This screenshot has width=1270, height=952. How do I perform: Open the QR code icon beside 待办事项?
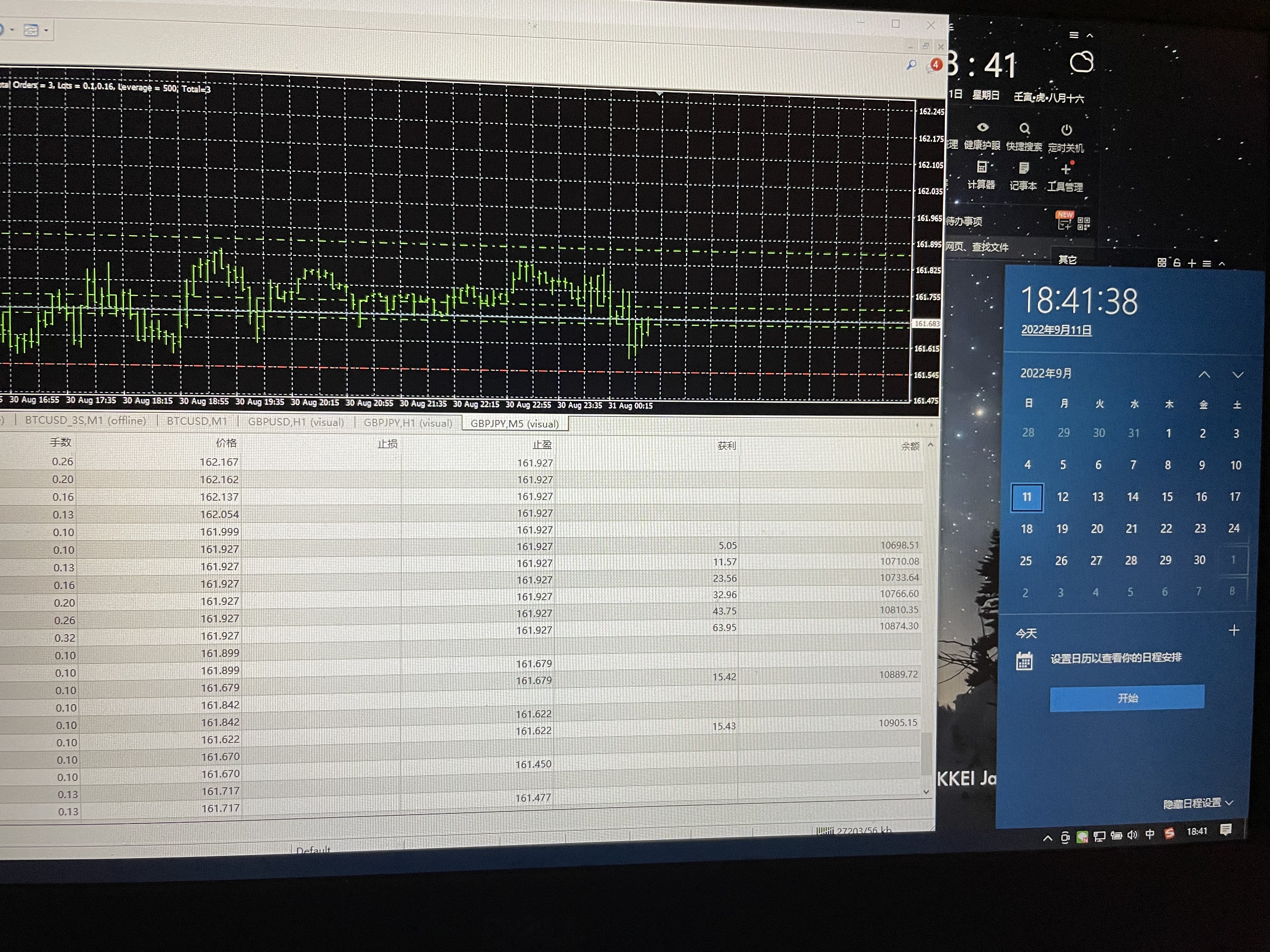tap(1084, 223)
